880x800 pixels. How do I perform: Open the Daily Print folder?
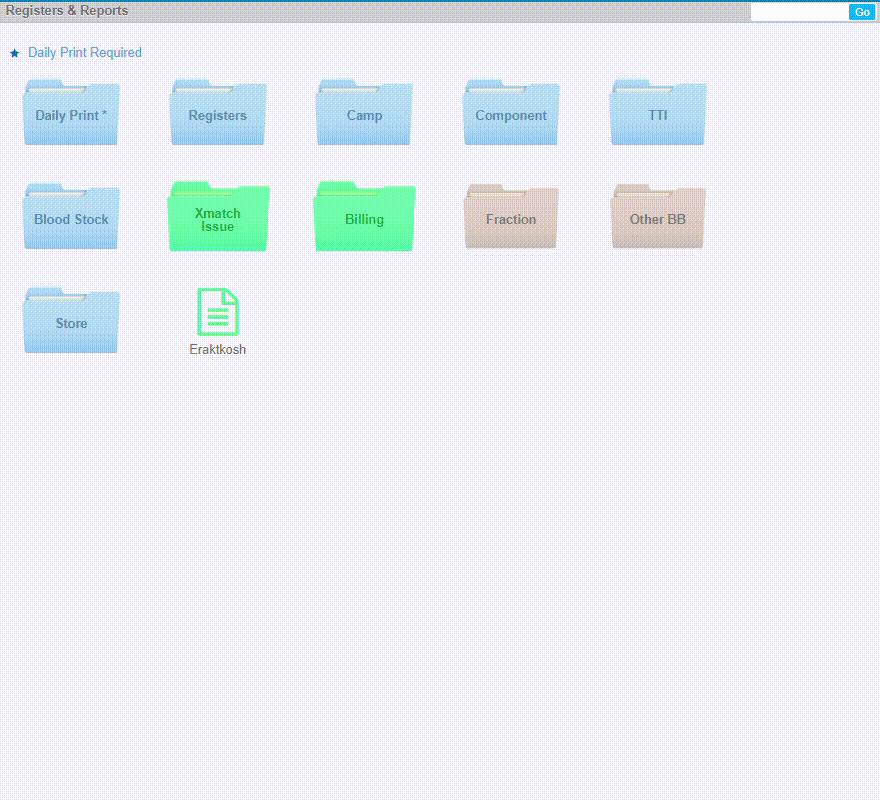(71, 114)
